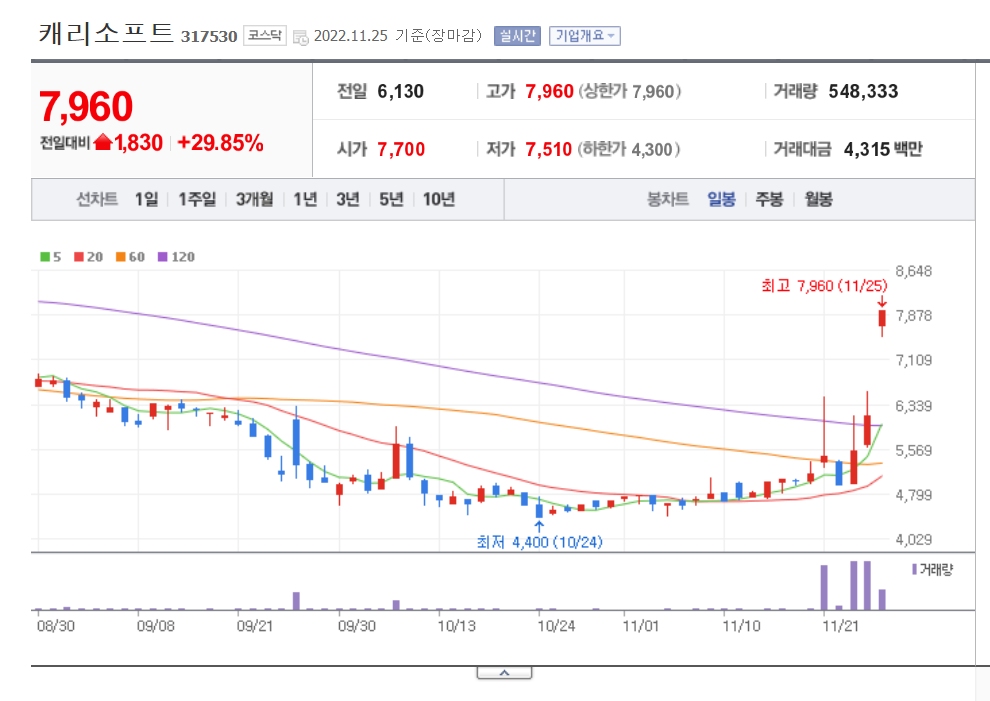The width and height of the screenshot is (990, 701).
Task: Click the 최저 4,400 (10/24) low marker
Action: (x=540, y=542)
